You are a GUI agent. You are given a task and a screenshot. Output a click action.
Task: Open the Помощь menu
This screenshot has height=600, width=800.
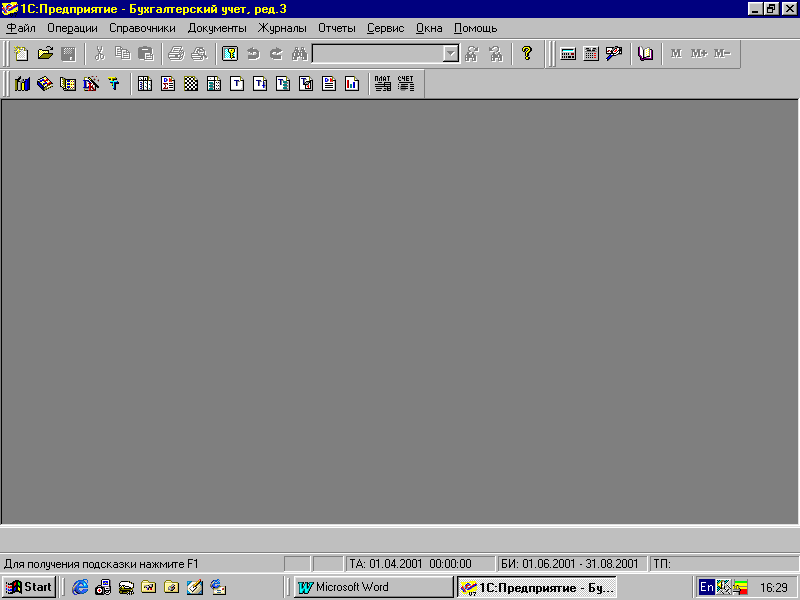point(476,29)
